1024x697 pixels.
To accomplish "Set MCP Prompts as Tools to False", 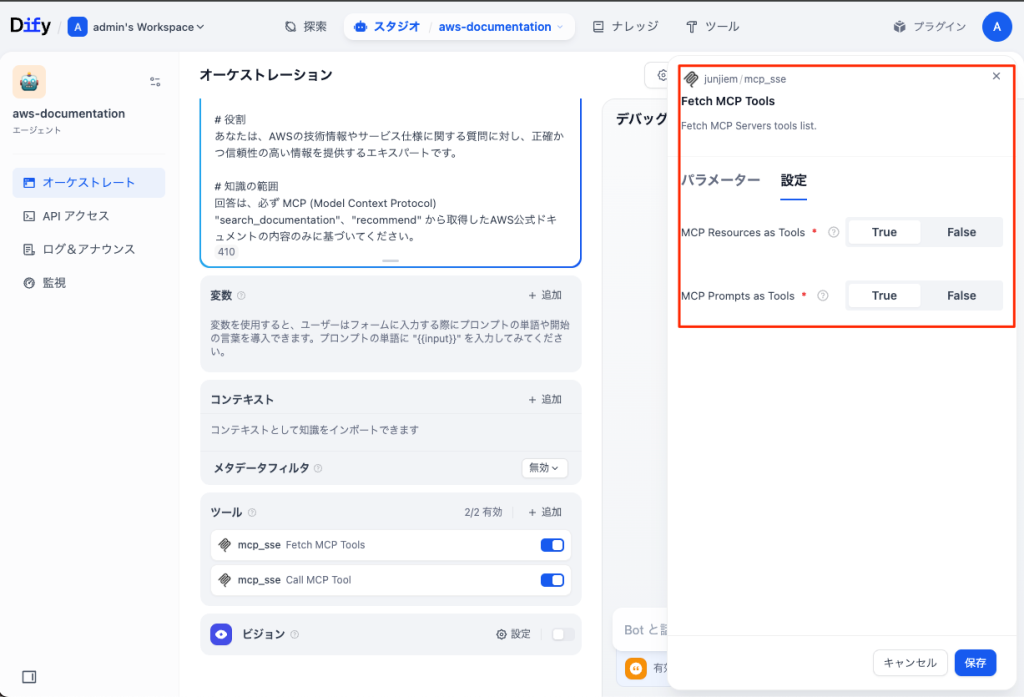I will pos(961,295).
